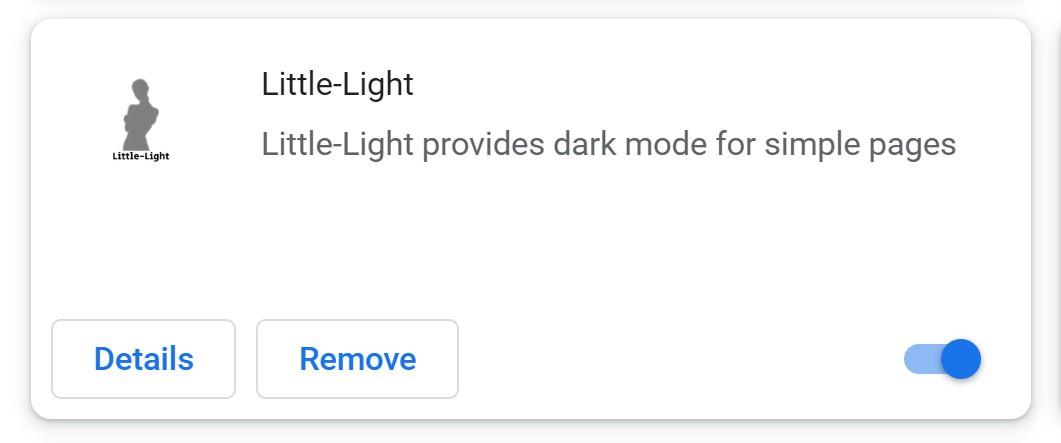1061x443 pixels.
Task: Turn off Little-Light using its switch
Action: [942, 359]
